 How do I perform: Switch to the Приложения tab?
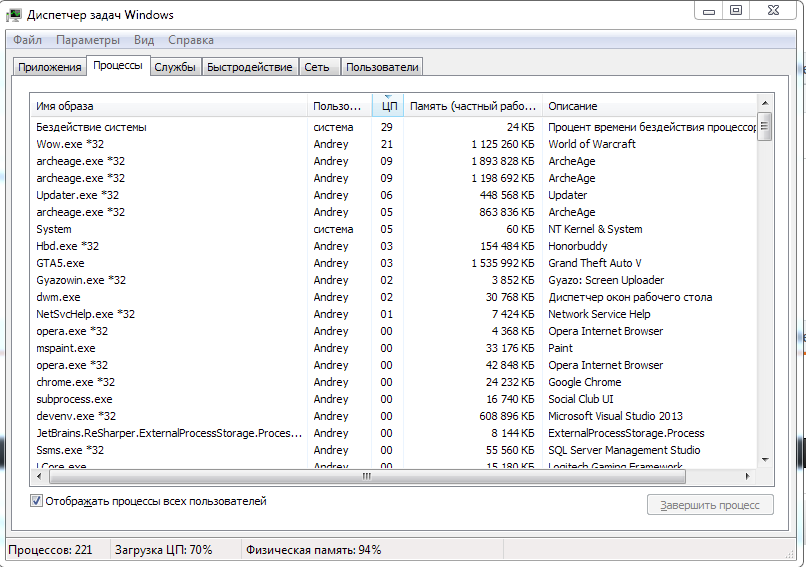50,67
